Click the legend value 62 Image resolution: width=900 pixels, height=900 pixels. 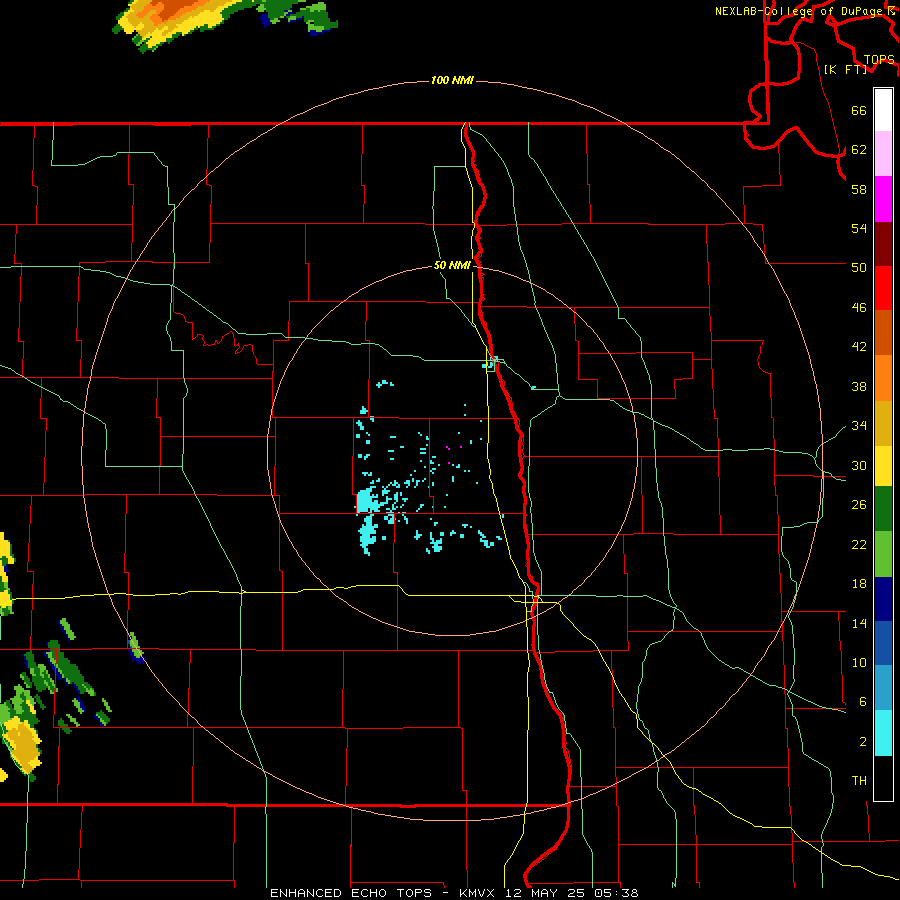click(859, 150)
